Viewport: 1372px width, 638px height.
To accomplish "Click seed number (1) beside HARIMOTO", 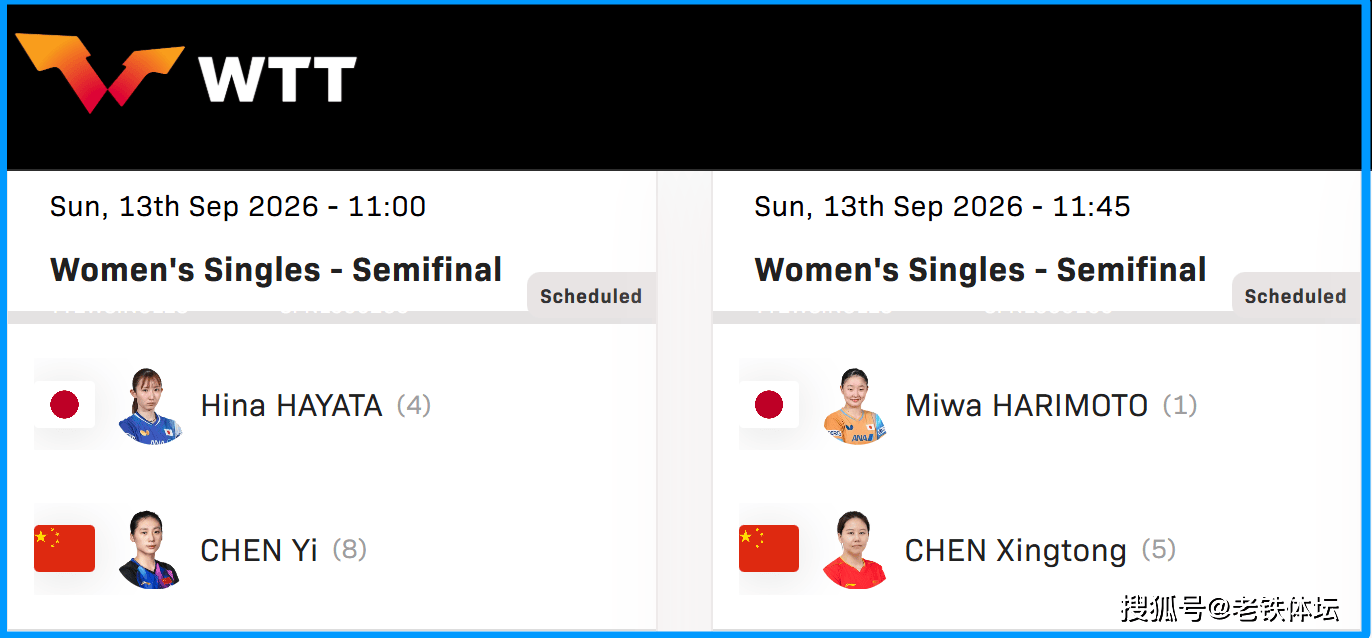I will 1180,405.
